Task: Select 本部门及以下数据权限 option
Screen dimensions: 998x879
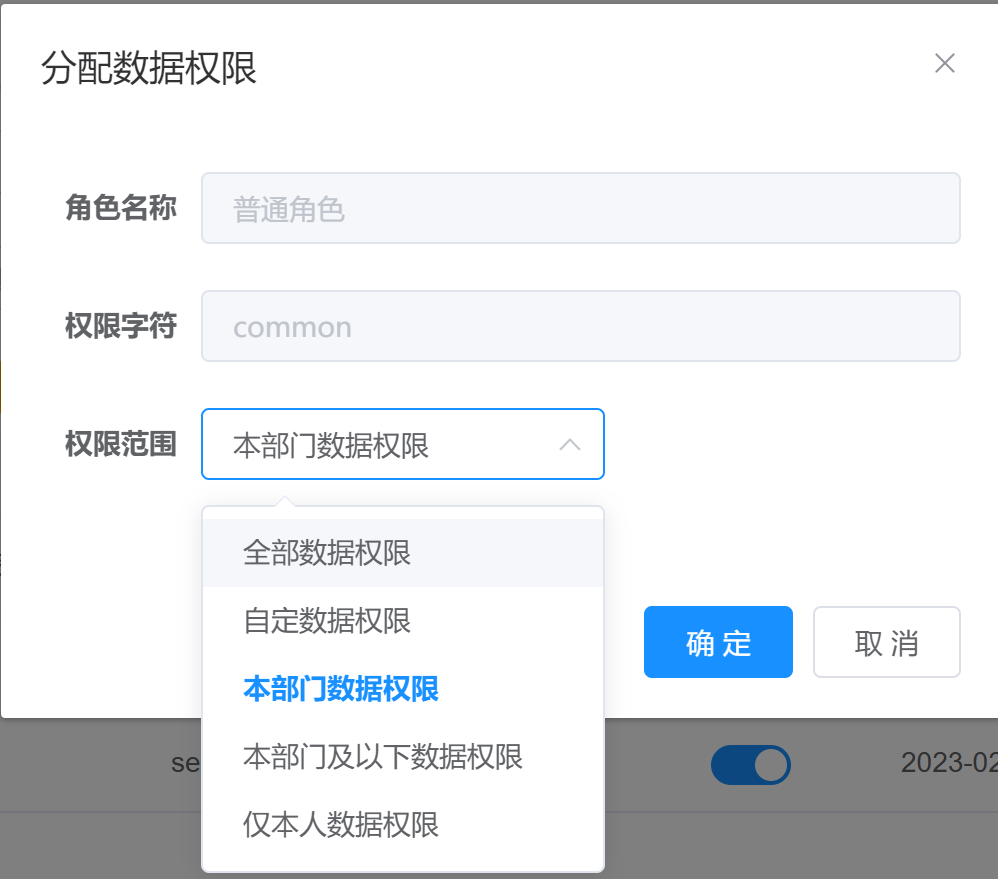Action: point(402,757)
